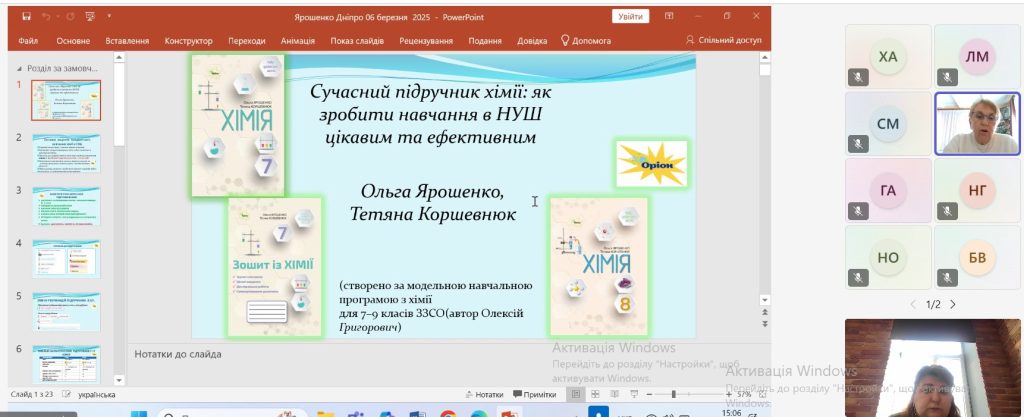Open the Довідка tab
The height and width of the screenshot is (417, 1024).
point(532,40)
